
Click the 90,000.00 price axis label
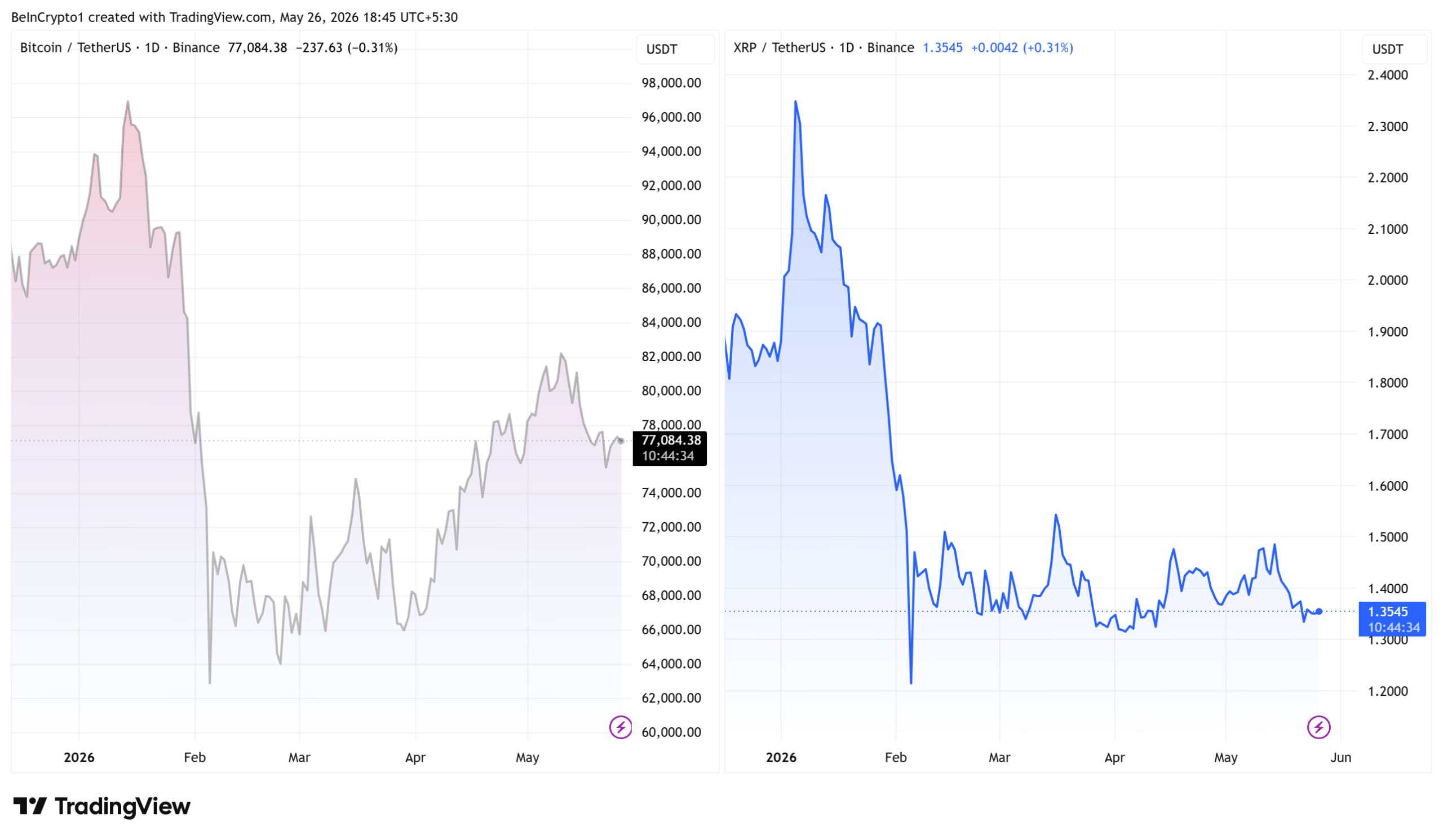pos(671,220)
